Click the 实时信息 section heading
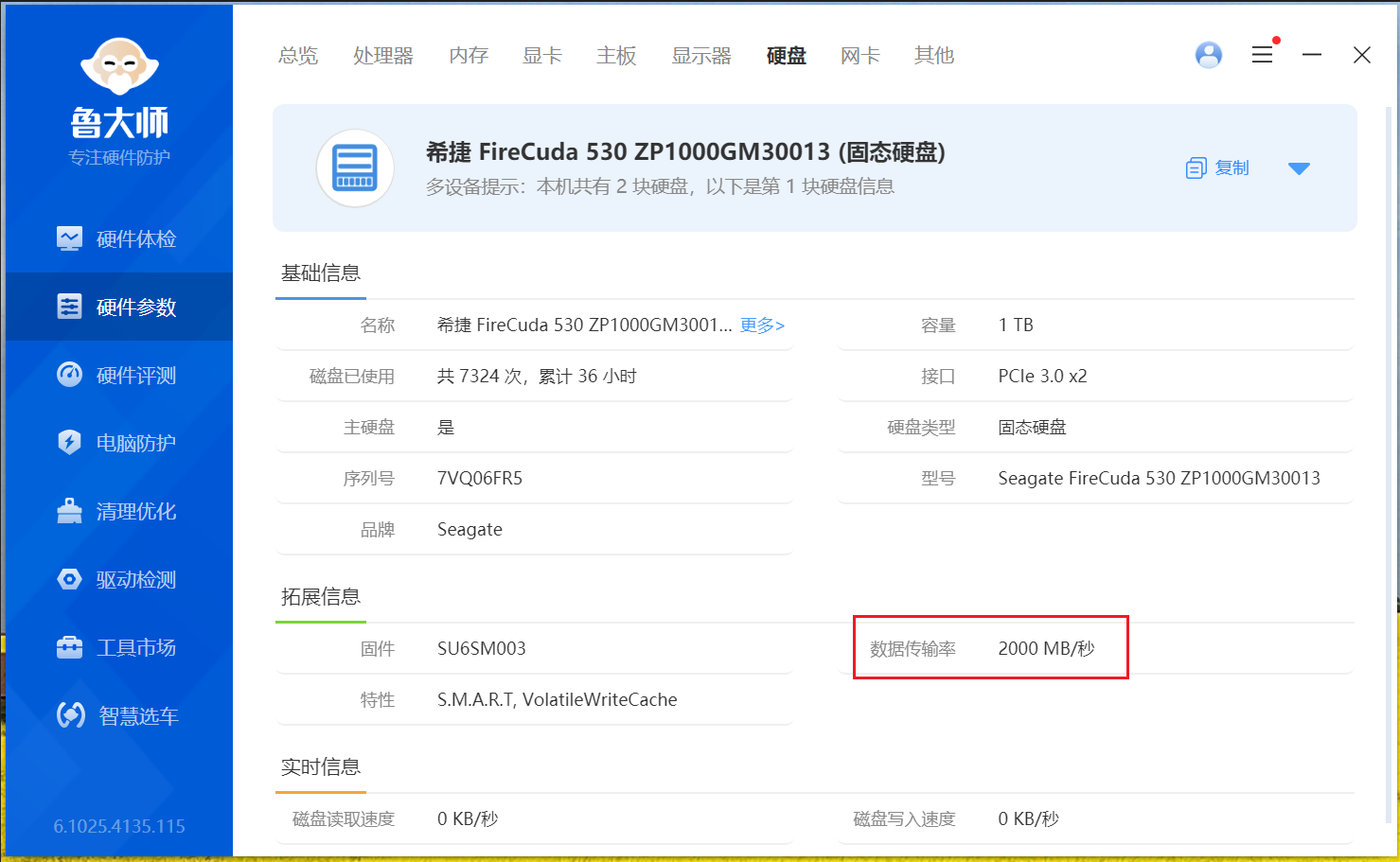Viewport: 1400px width, 862px height. click(321, 767)
